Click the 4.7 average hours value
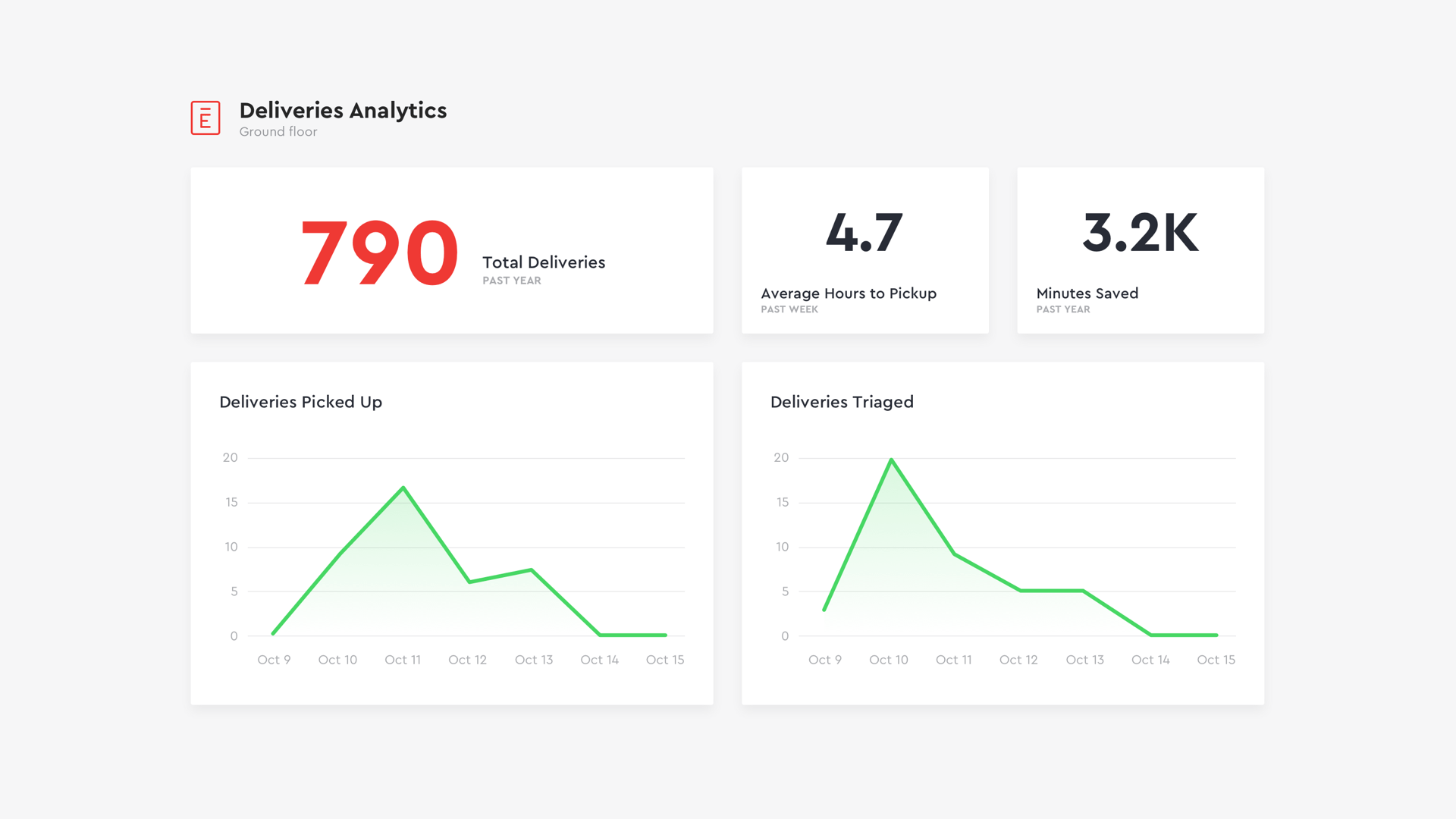Image resolution: width=1456 pixels, height=819 pixels. coord(864,232)
